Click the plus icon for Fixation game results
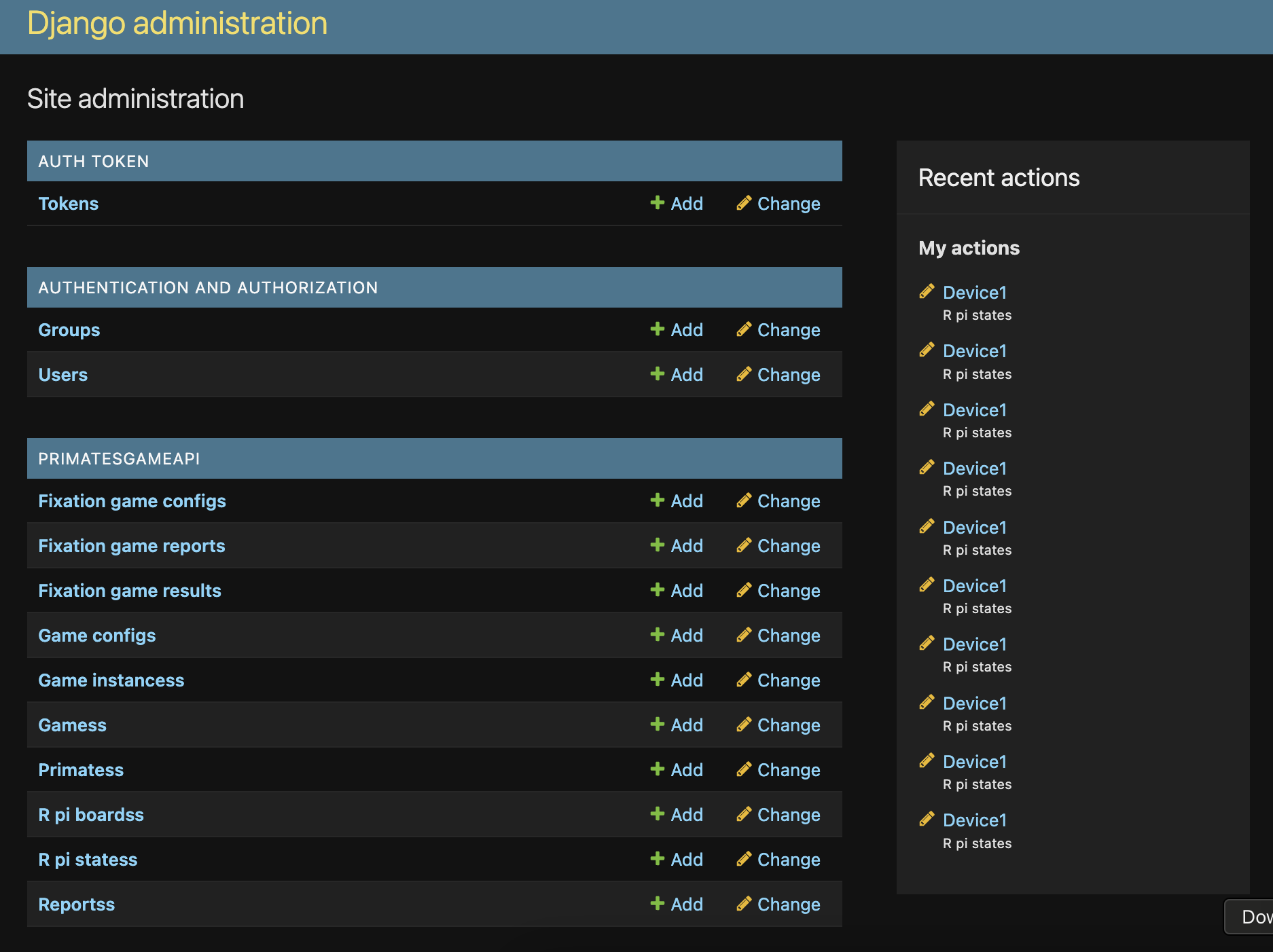Image resolution: width=1273 pixels, height=952 pixels. pyautogui.click(x=657, y=589)
